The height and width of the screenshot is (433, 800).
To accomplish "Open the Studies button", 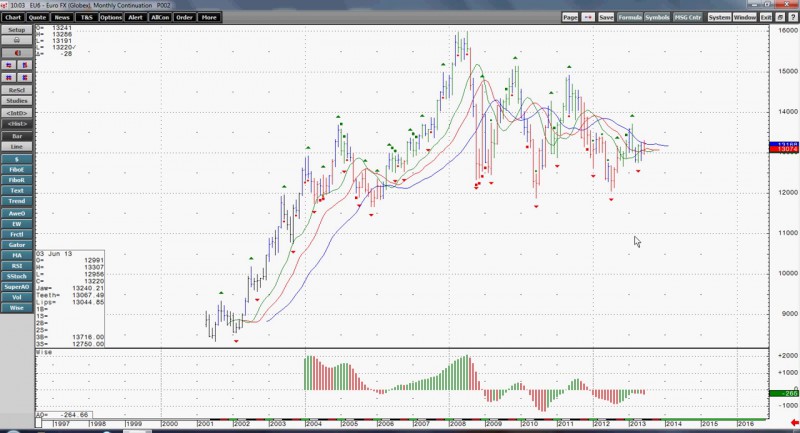I will coord(17,101).
